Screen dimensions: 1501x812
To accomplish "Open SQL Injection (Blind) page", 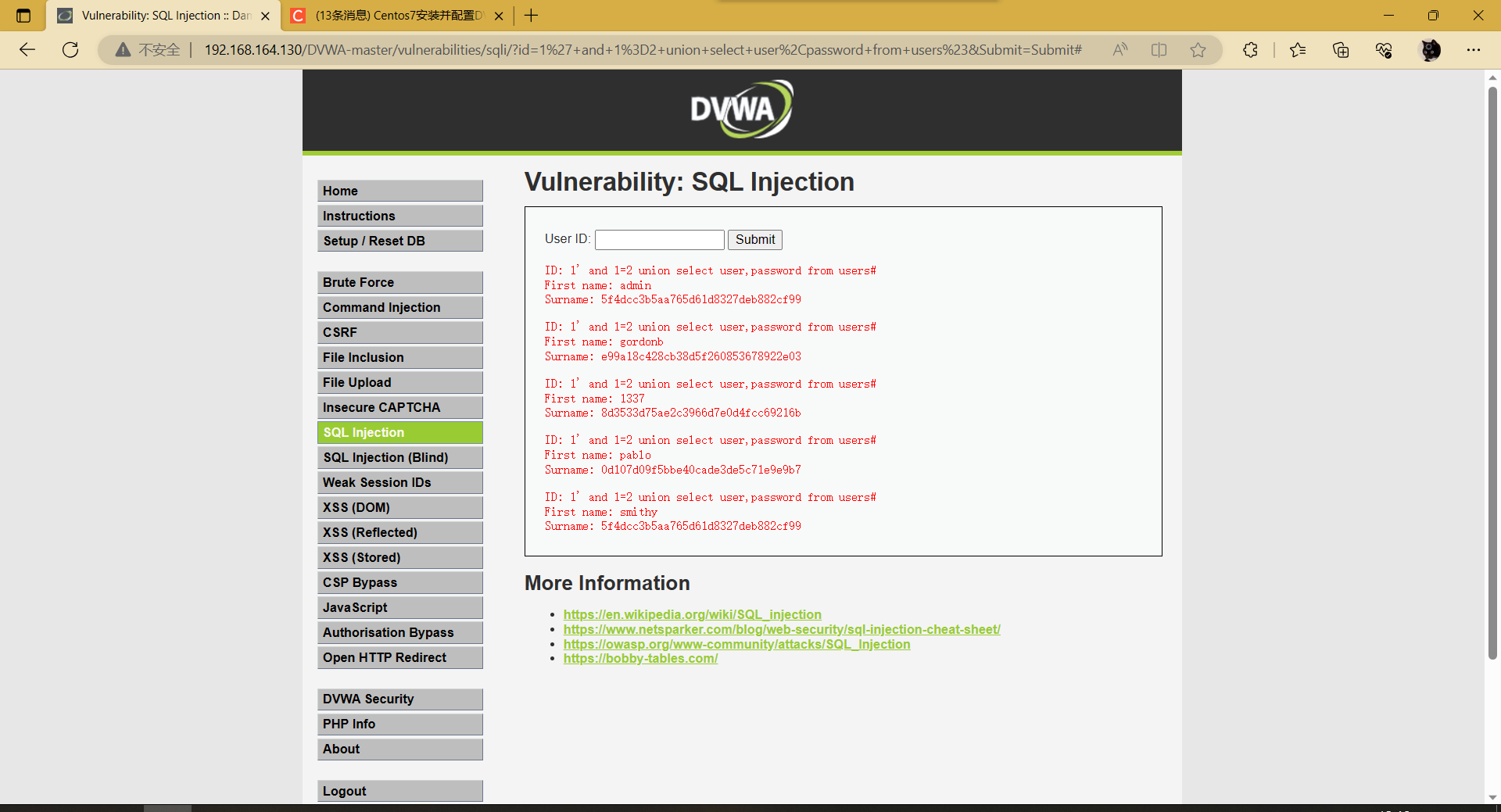I will (400, 457).
